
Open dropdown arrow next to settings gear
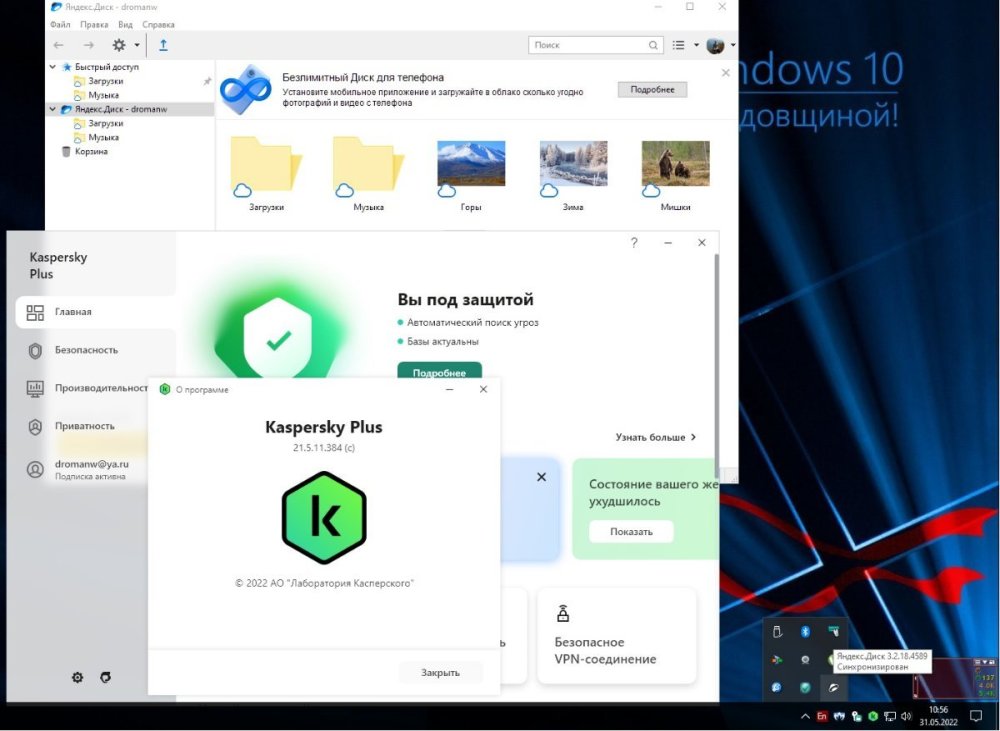click(136, 45)
